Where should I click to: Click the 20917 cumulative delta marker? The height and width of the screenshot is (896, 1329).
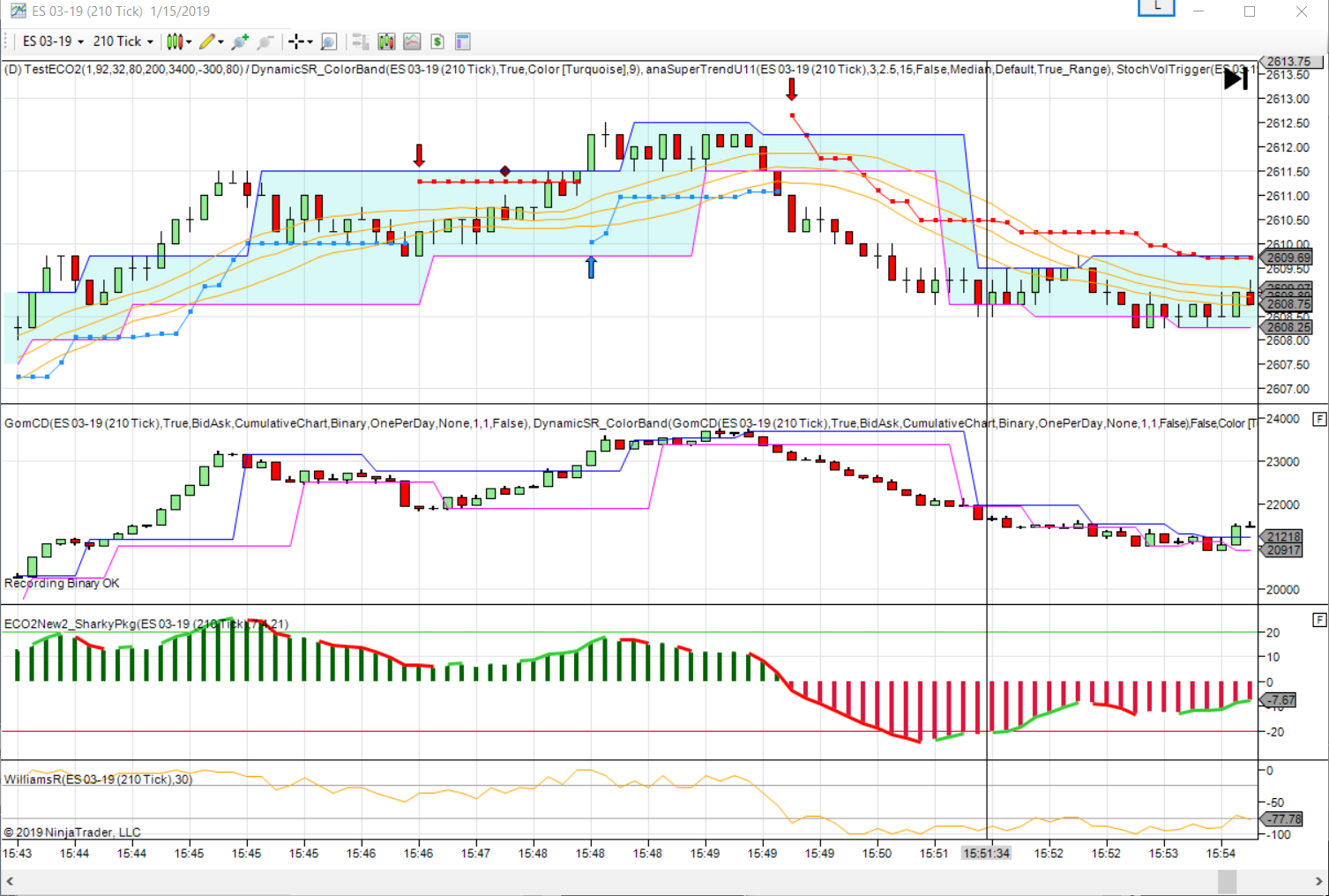click(1283, 550)
